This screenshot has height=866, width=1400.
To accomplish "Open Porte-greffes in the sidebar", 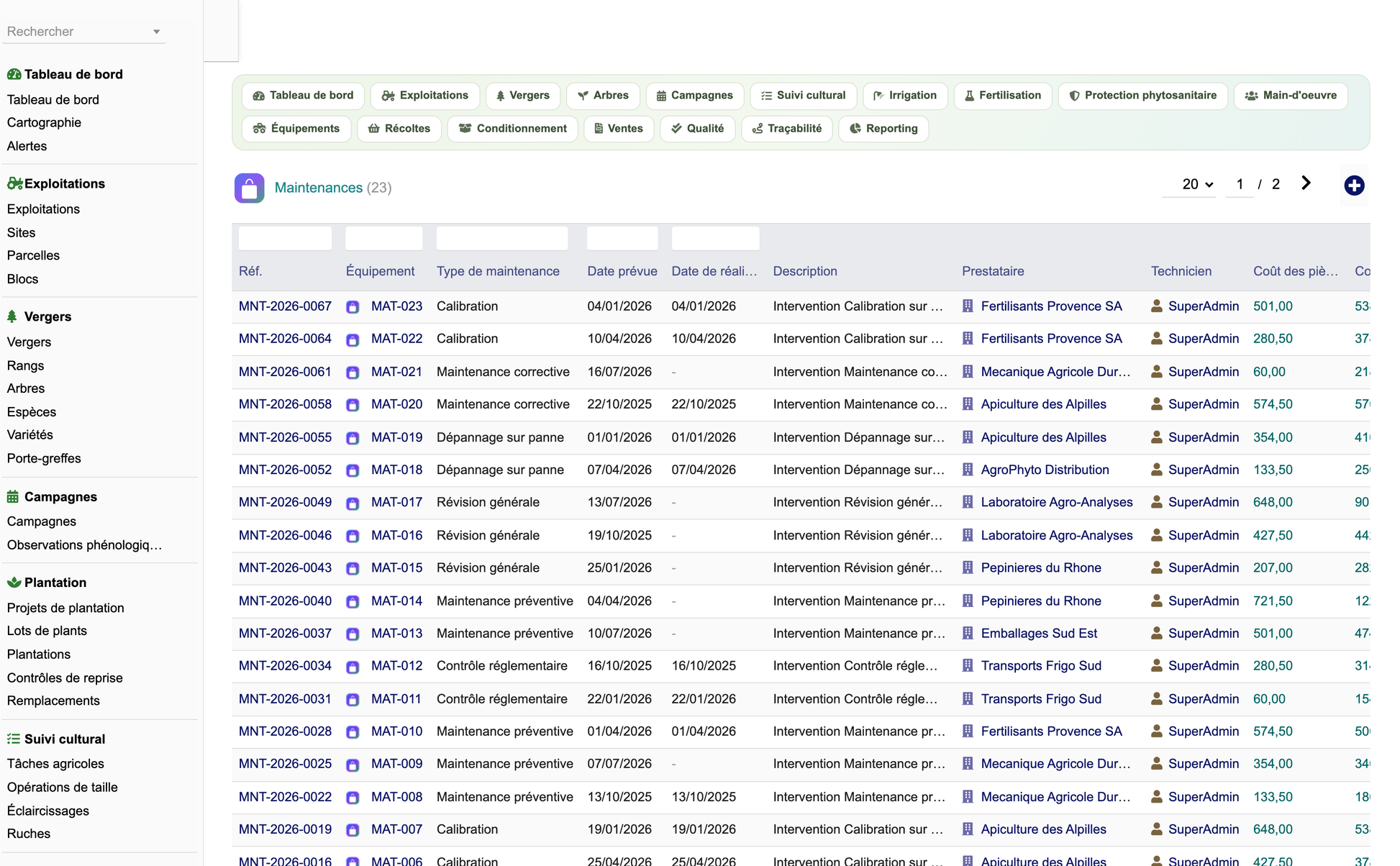I will click(x=44, y=458).
